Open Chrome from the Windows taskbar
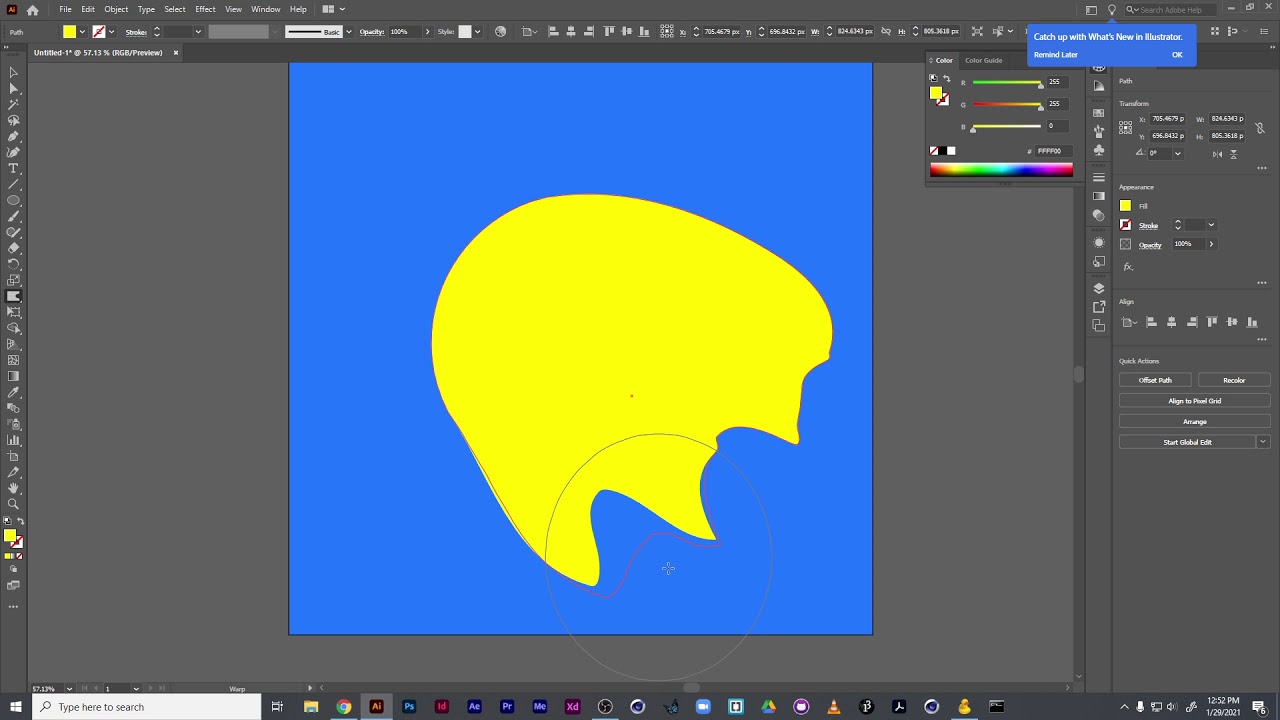The width and height of the screenshot is (1280, 720). tap(343, 707)
